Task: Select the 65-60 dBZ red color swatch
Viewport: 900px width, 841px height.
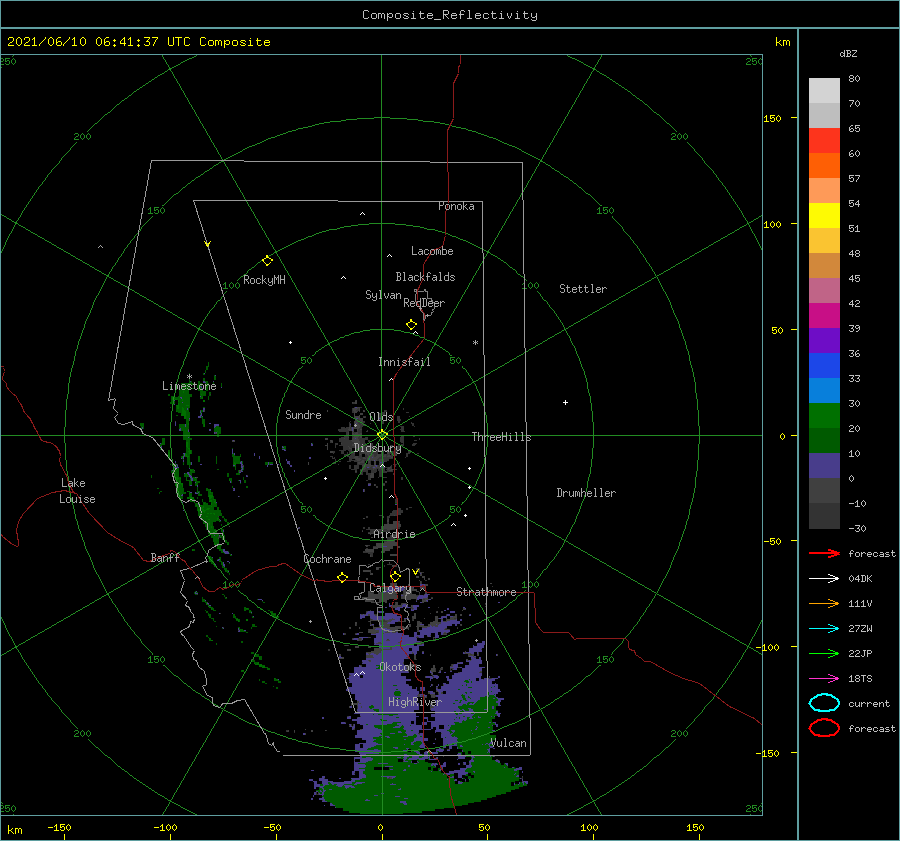Action: (x=824, y=141)
